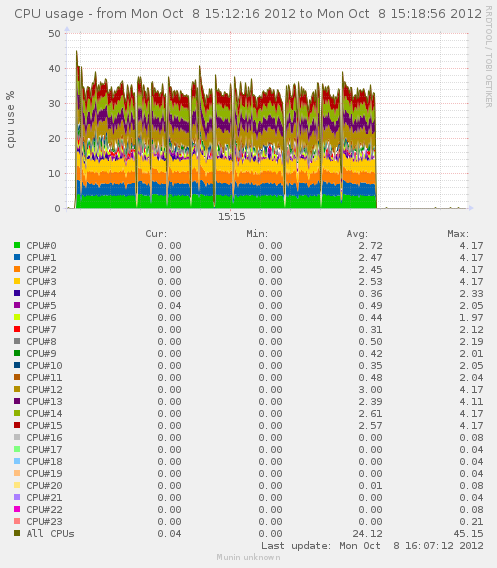The width and height of the screenshot is (497, 568).
Task: Click the green CPU#0 legend swatch
Action: pyautogui.click(x=17, y=245)
